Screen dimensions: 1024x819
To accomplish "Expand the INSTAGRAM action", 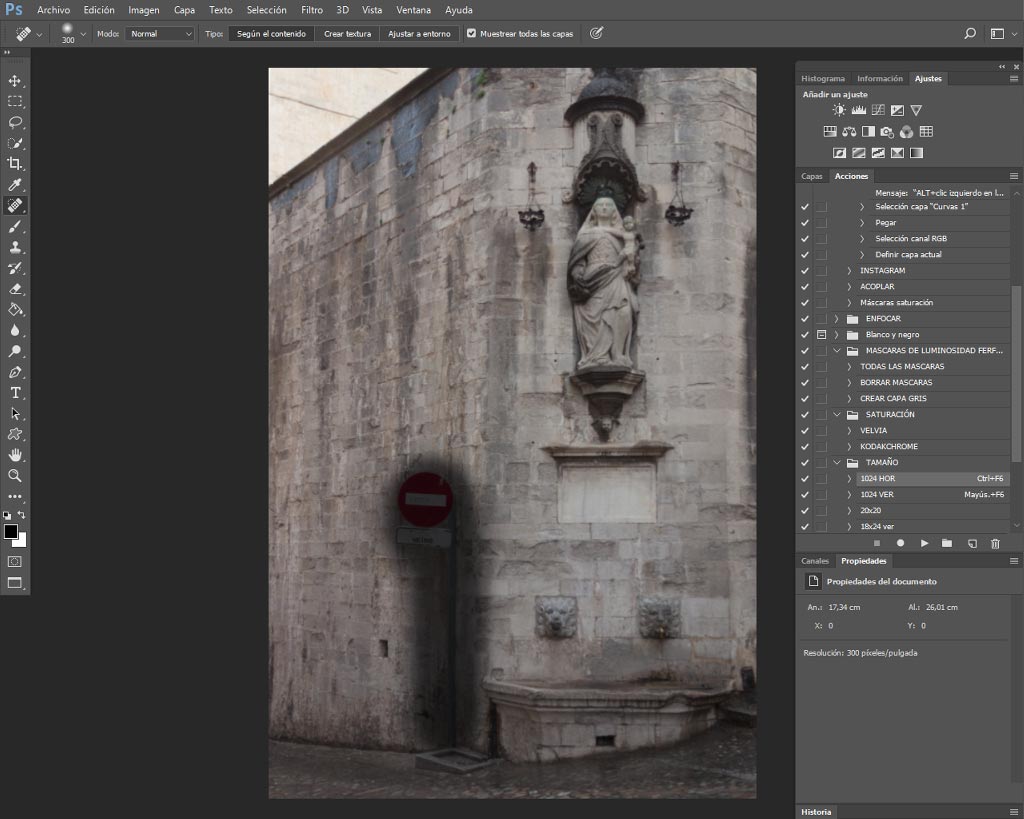I will click(x=849, y=270).
